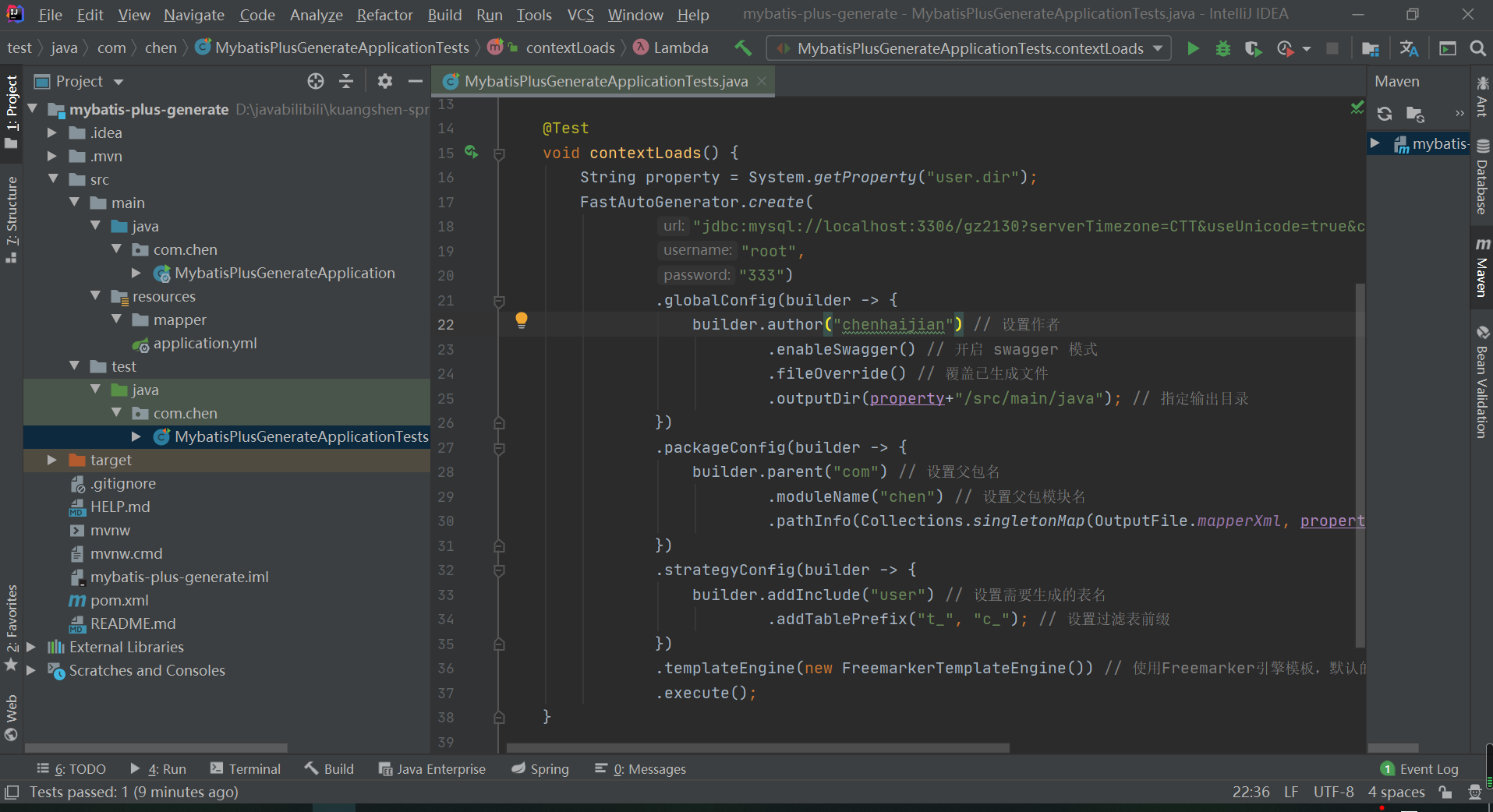Expand the .idea folder
Screen dimensions: 1493x812
click(51, 132)
